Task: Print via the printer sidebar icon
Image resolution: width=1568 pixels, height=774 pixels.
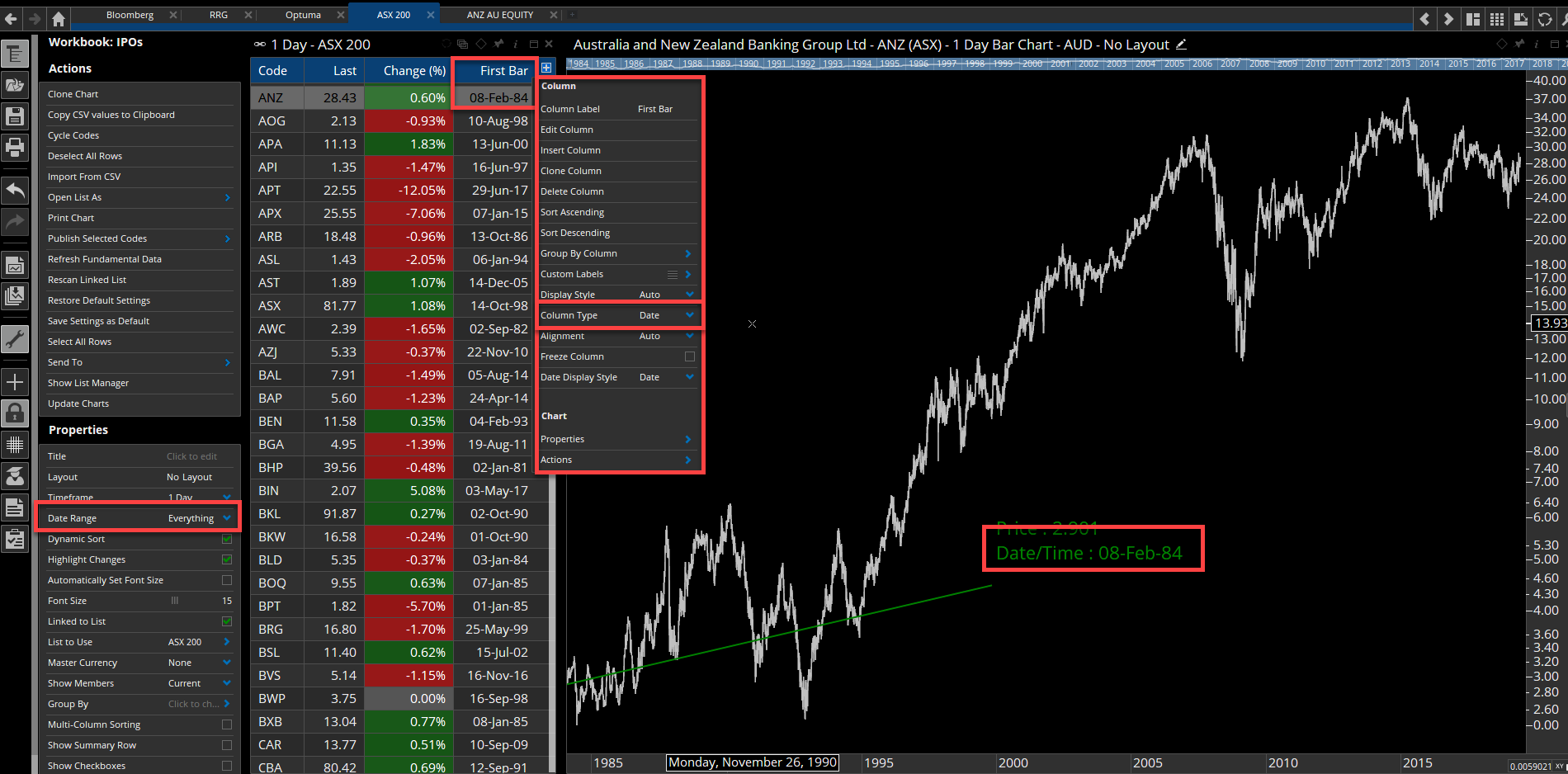Action: (15, 148)
